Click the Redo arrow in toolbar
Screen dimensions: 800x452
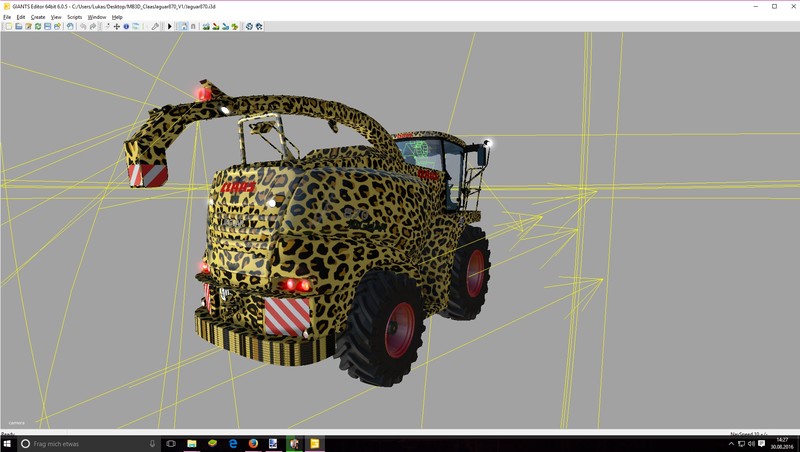[93, 26]
